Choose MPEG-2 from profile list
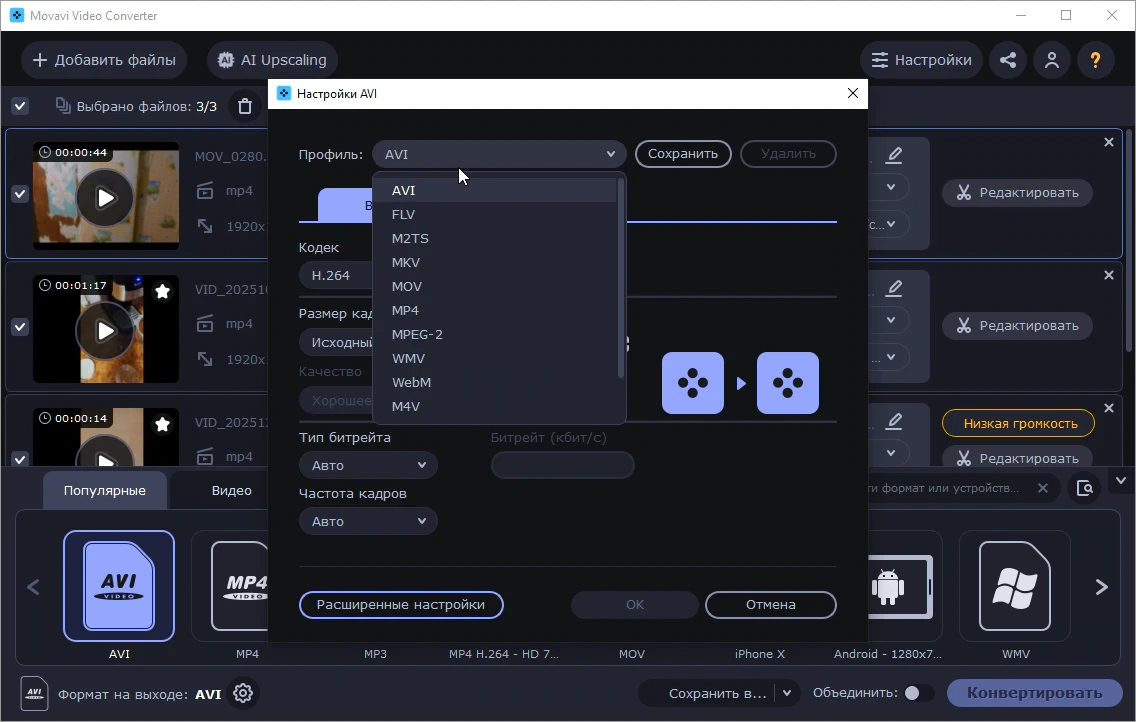Image resolution: width=1136 pixels, height=722 pixels. click(x=496, y=334)
